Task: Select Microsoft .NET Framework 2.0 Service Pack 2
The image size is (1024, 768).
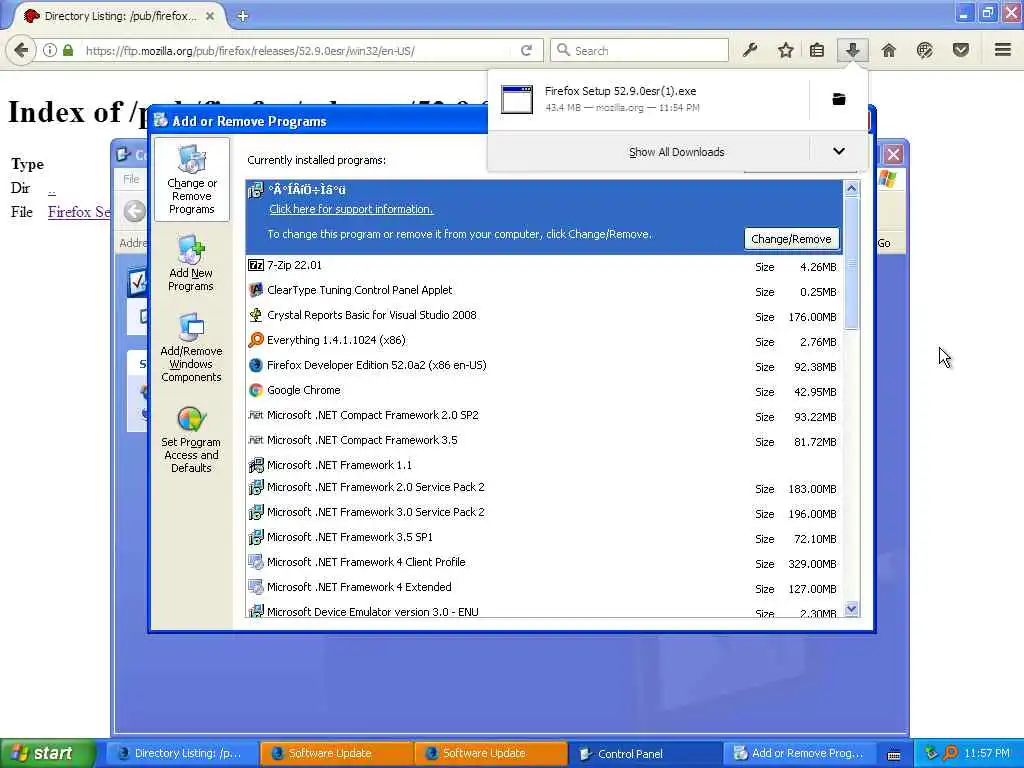Action: pos(544,488)
